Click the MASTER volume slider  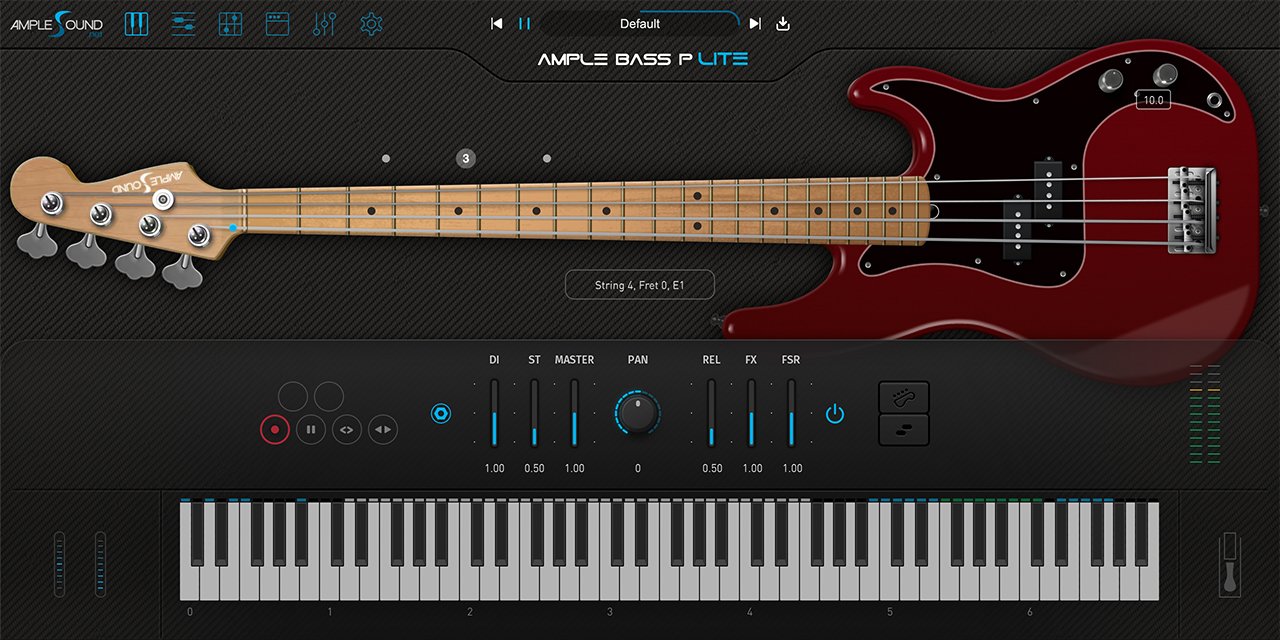pyautogui.click(x=574, y=412)
